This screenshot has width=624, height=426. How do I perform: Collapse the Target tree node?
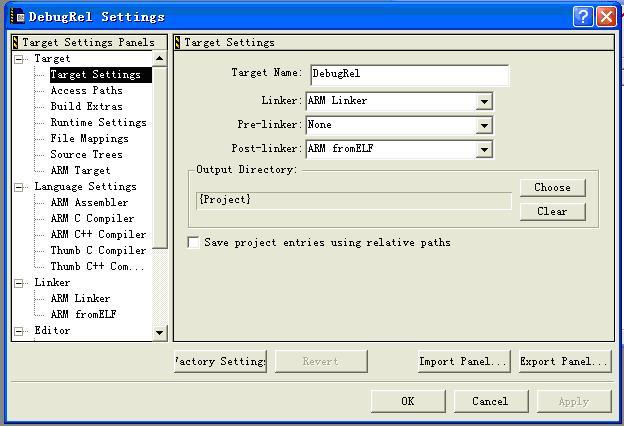[x=19, y=59]
